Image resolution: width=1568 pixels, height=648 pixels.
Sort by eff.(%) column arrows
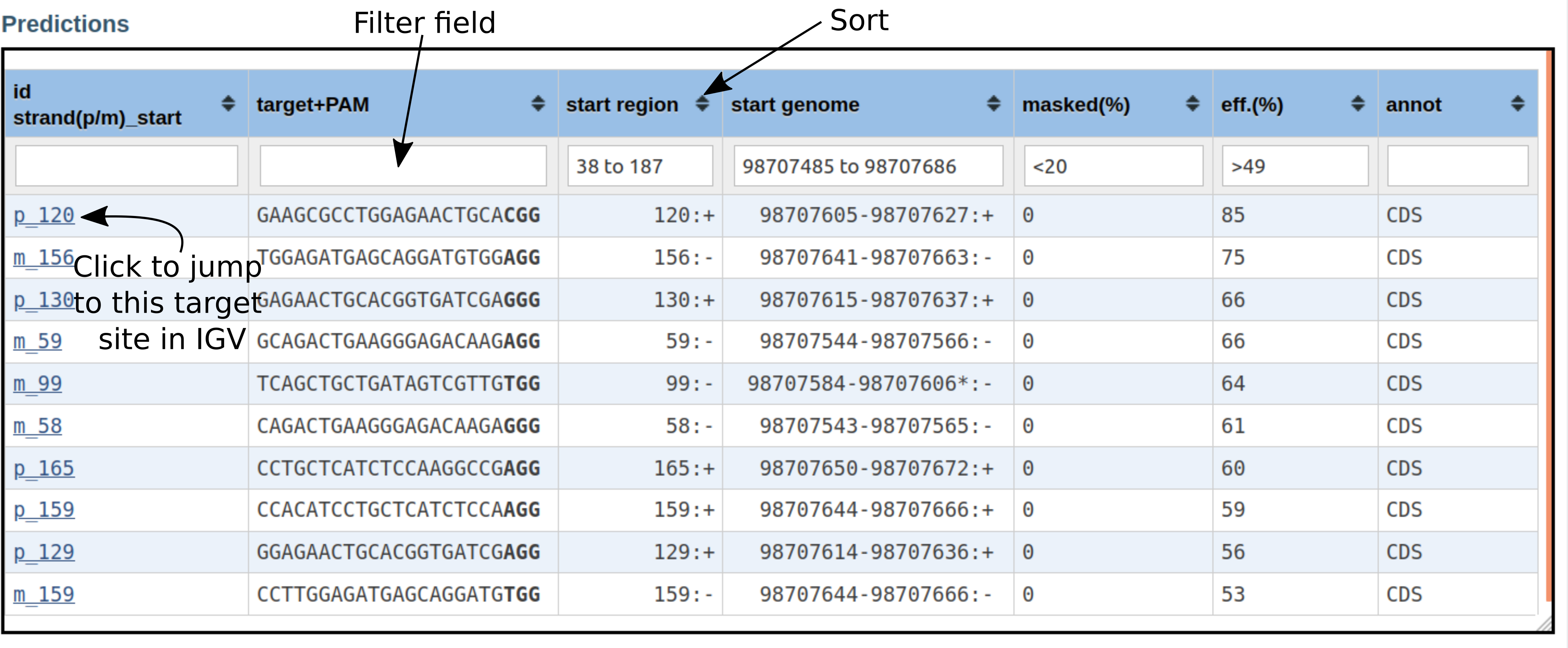(x=1358, y=103)
